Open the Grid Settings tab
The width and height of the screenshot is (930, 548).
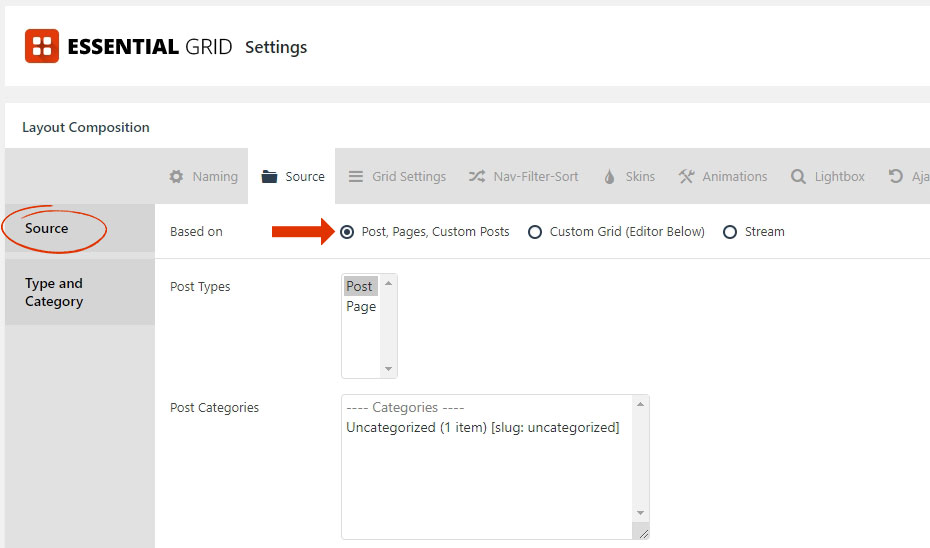397,176
